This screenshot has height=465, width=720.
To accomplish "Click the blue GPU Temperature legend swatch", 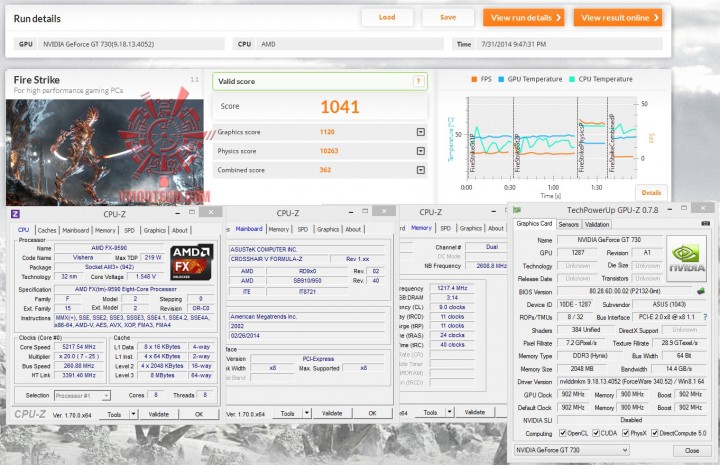I will coord(501,79).
